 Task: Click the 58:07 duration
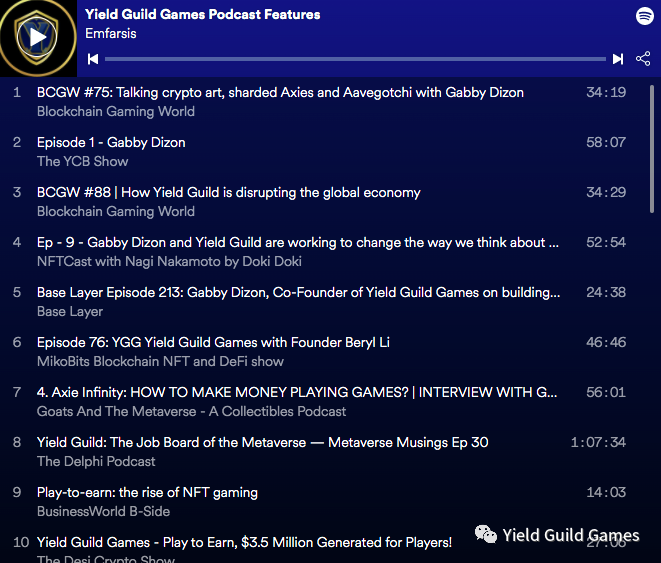pos(606,142)
